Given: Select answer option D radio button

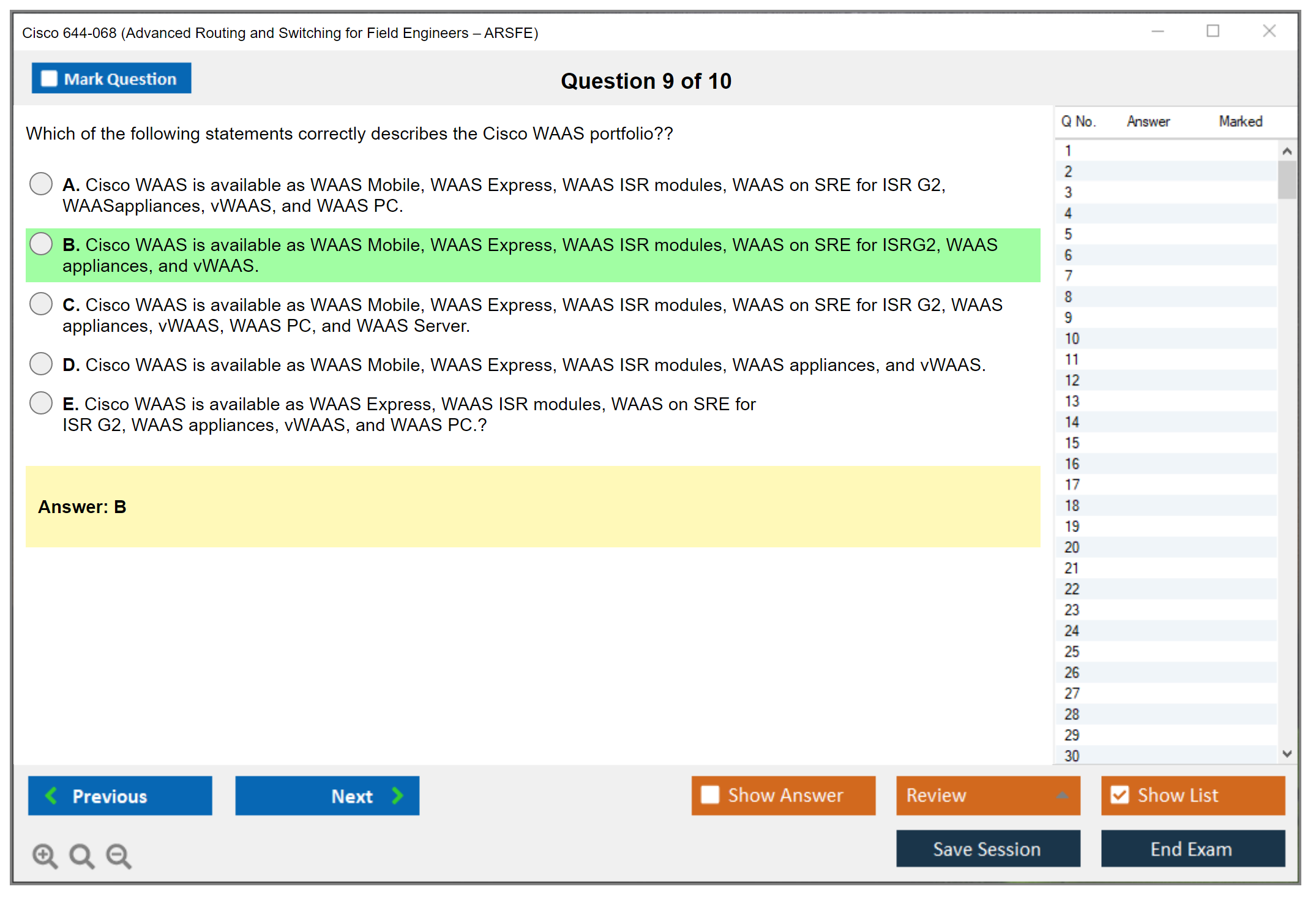Looking at the screenshot, I should (x=41, y=364).
